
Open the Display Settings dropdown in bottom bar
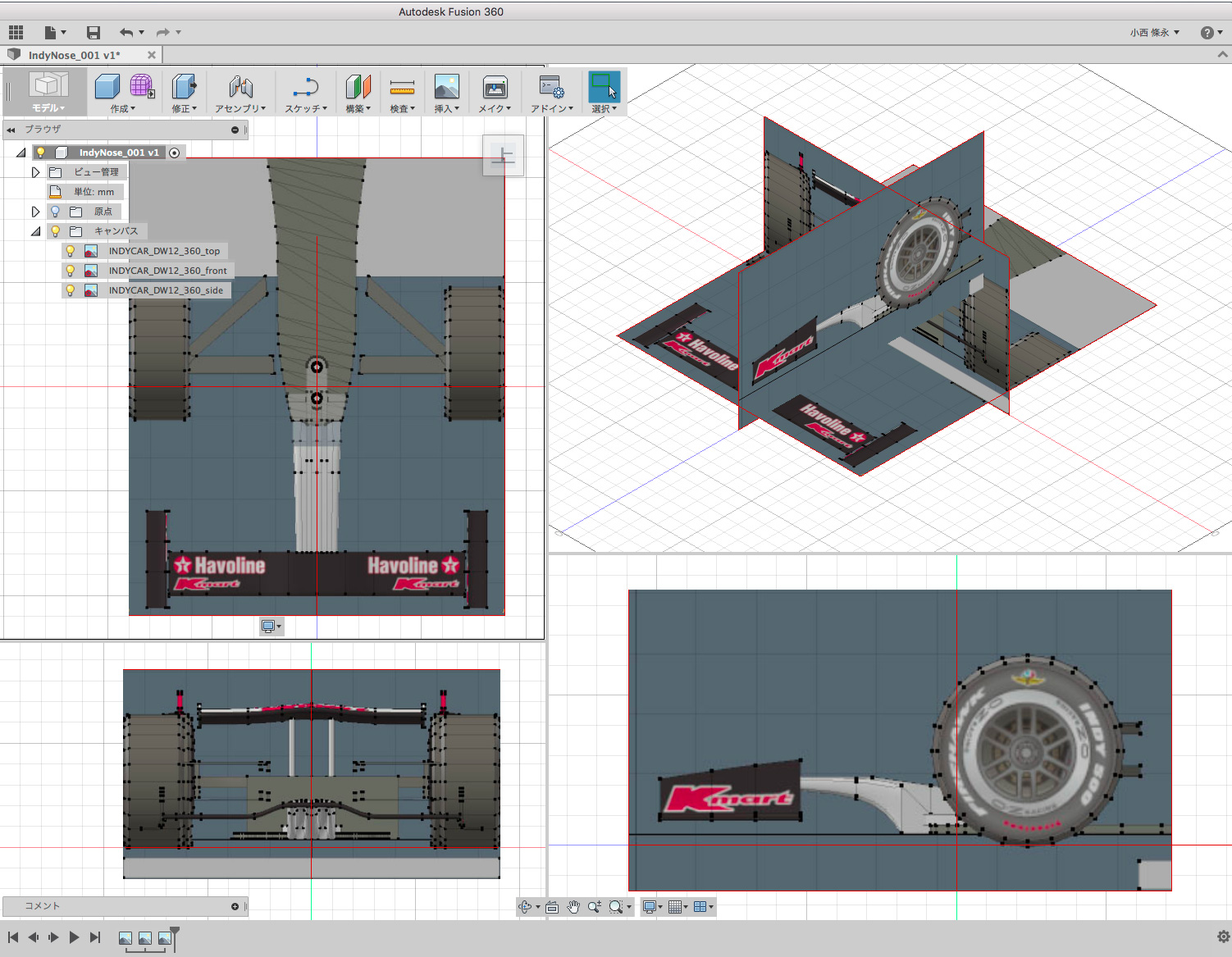tap(653, 907)
